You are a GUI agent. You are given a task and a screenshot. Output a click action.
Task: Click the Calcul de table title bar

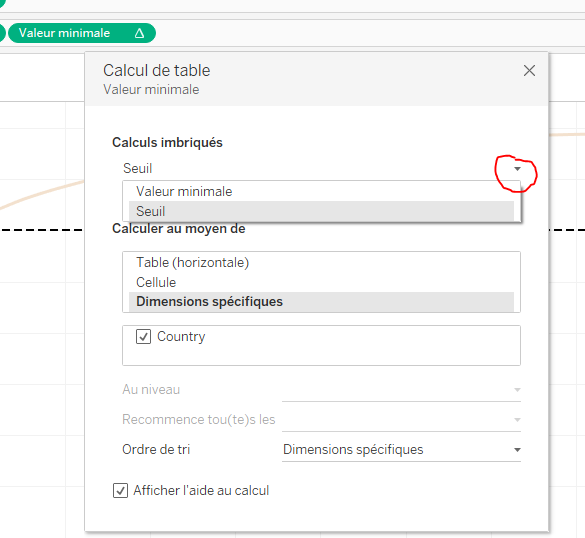click(316, 79)
